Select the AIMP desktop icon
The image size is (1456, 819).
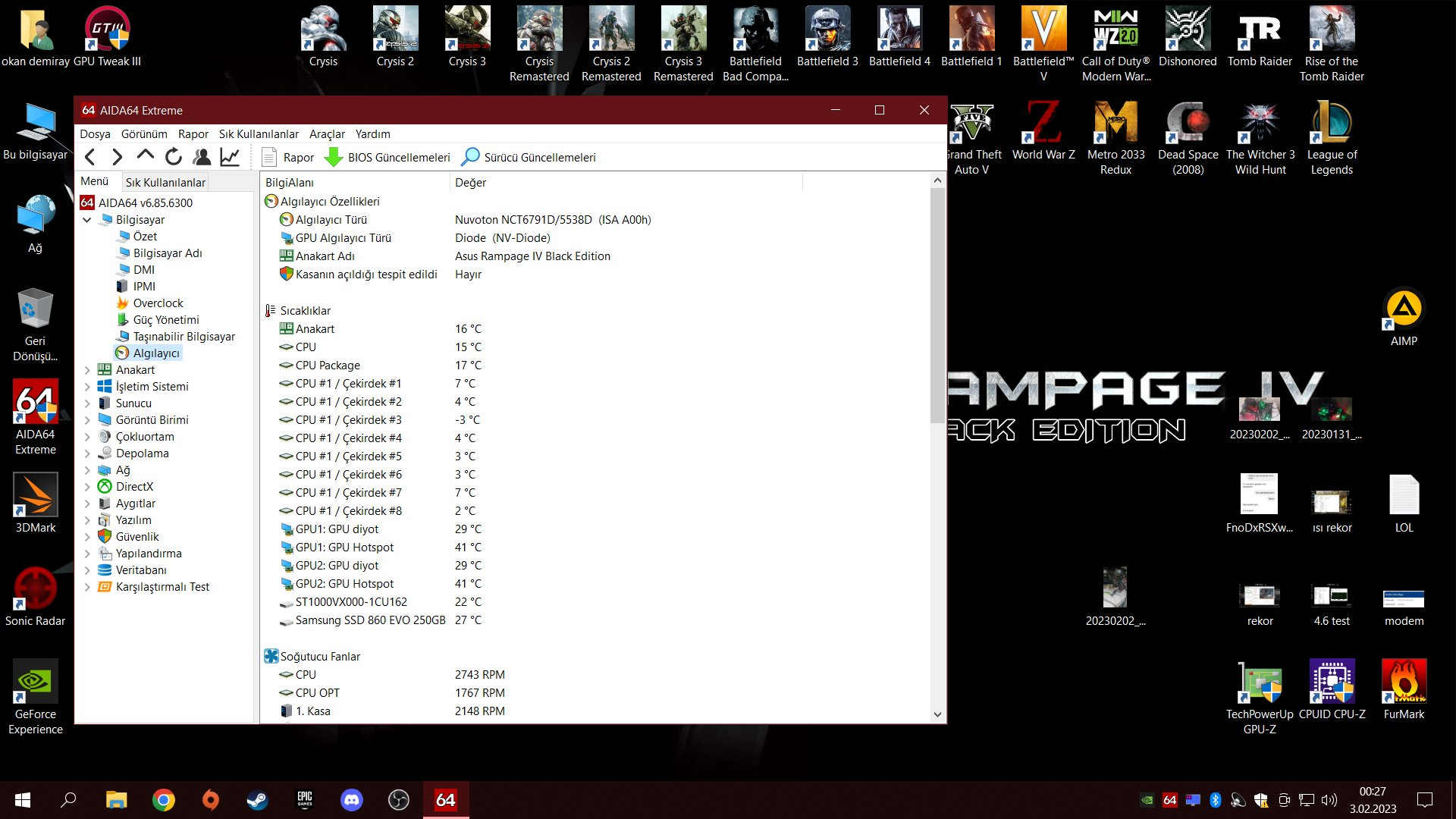click(1404, 318)
